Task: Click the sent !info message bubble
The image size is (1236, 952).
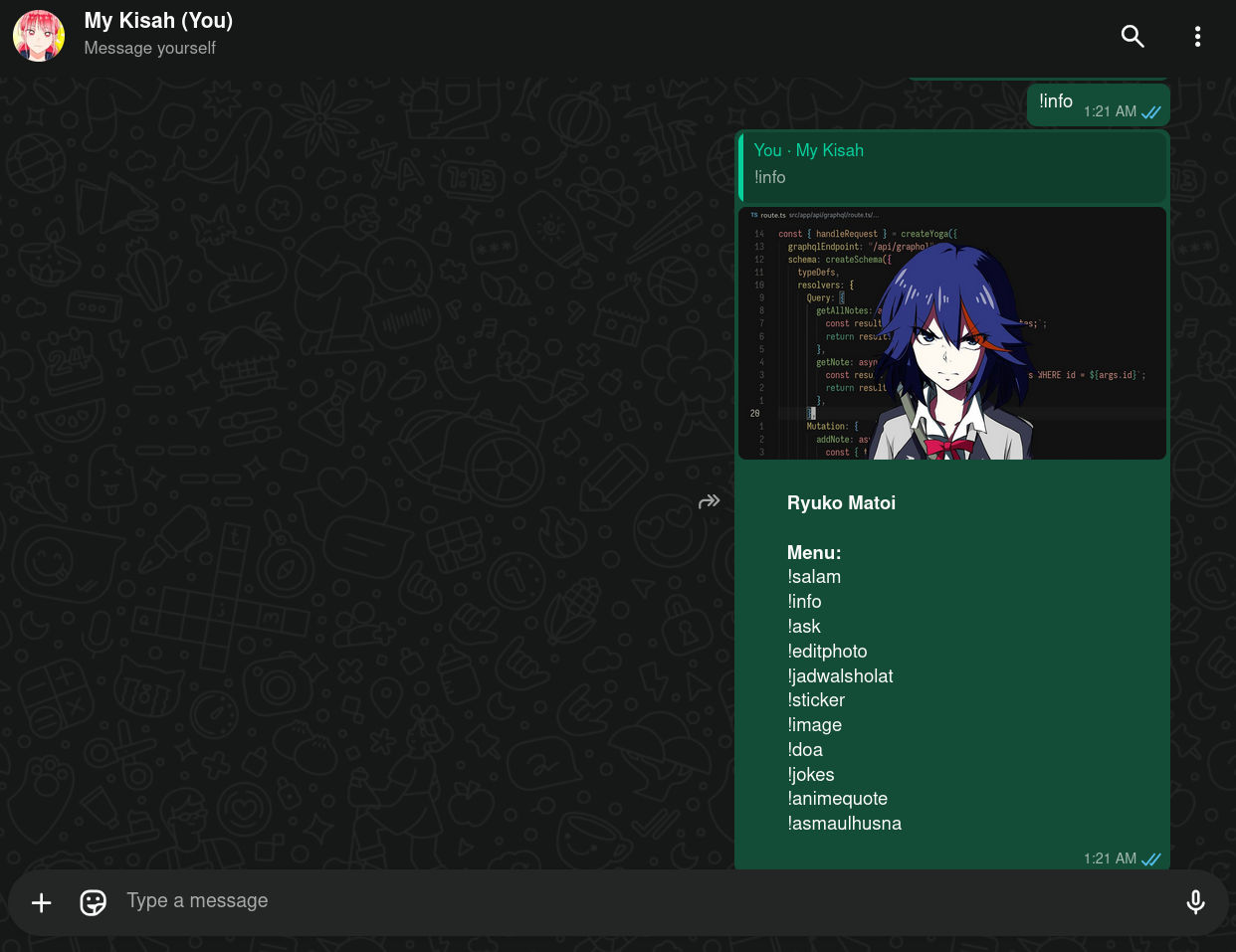Action: (x=1098, y=104)
